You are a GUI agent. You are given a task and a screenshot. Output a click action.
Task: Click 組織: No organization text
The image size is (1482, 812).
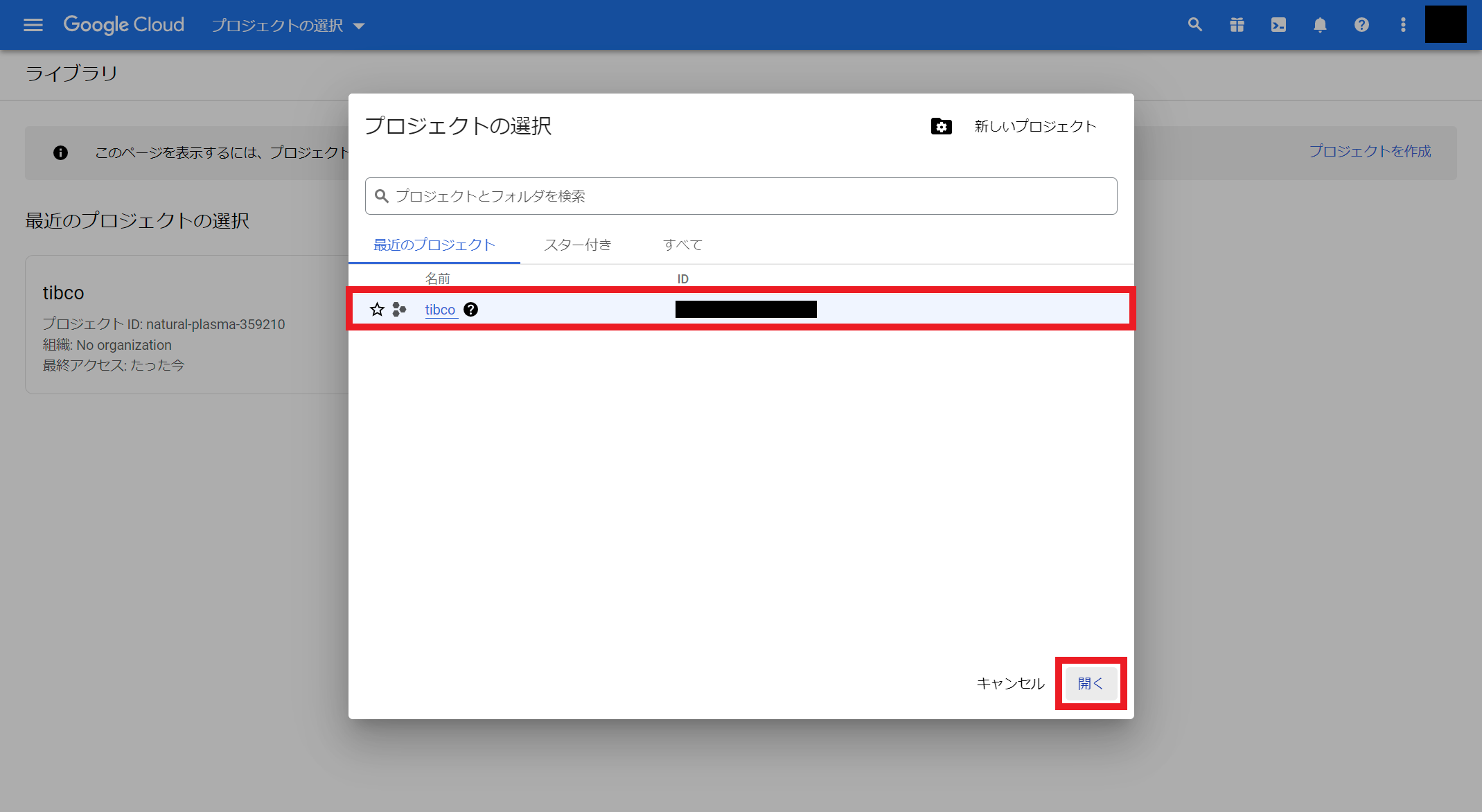(107, 345)
